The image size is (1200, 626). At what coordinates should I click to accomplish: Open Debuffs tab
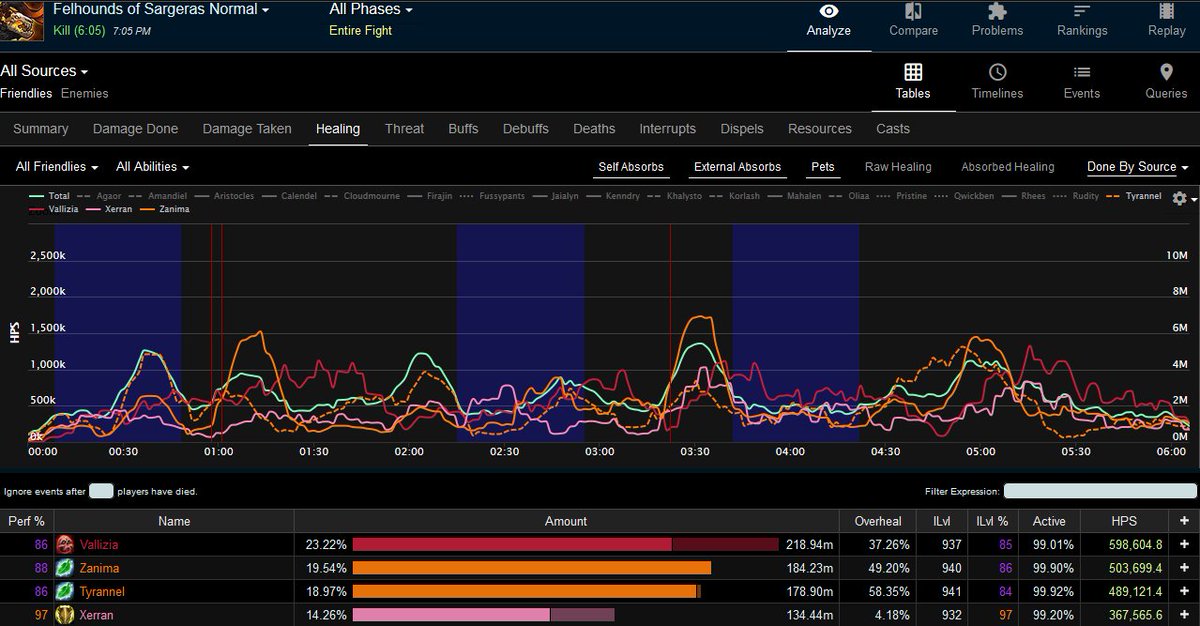(526, 128)
